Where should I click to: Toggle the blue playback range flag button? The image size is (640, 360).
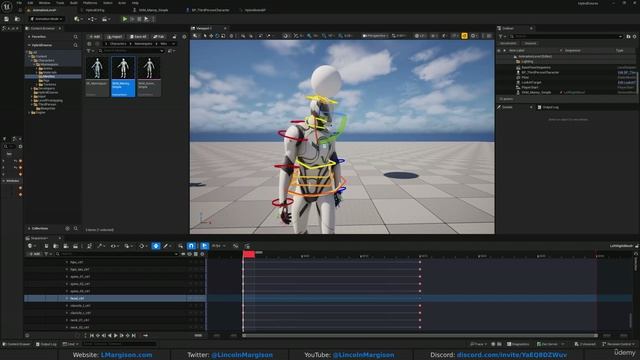(204, 246)
